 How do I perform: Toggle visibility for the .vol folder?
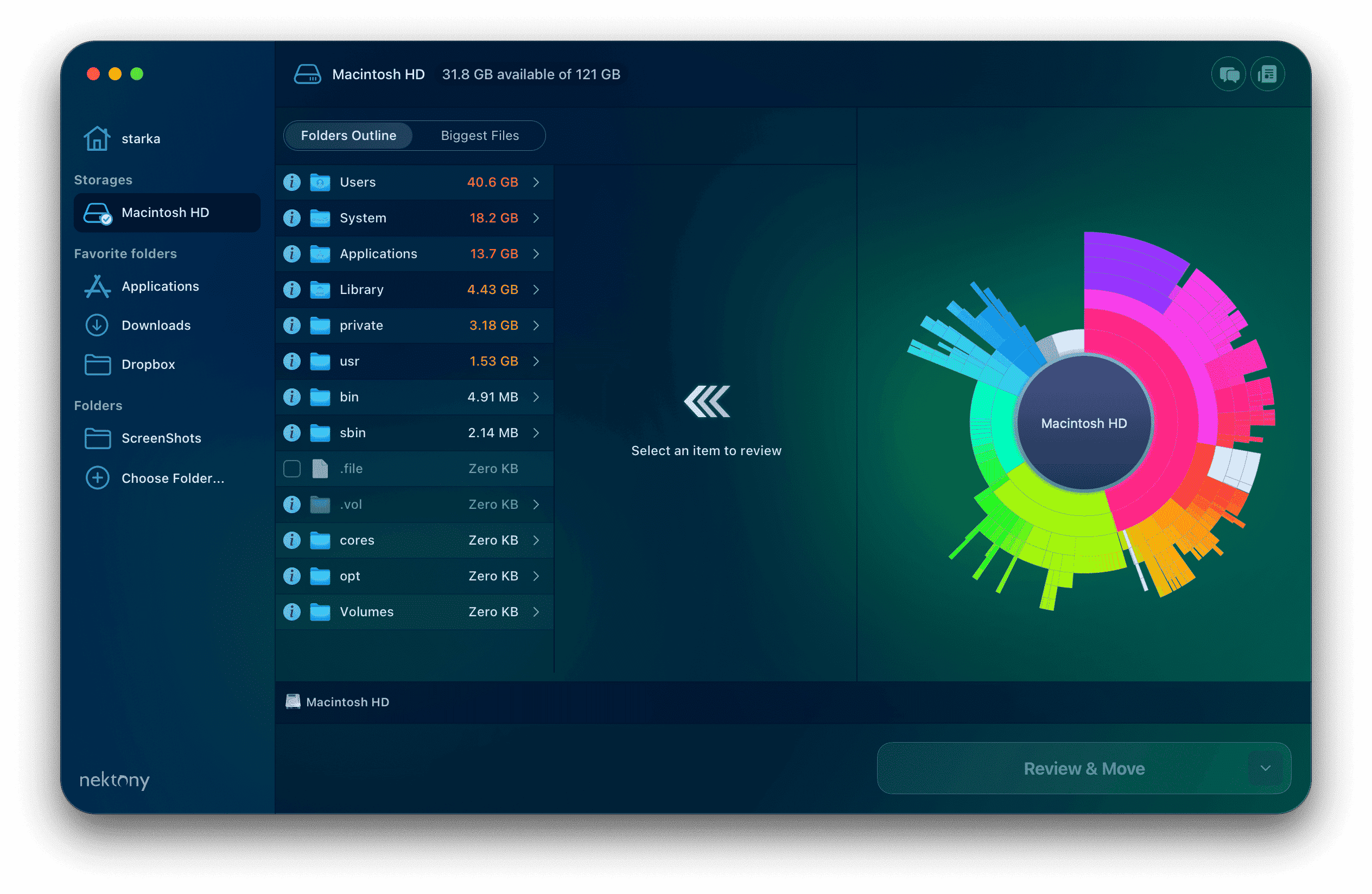tap(292, 504)
